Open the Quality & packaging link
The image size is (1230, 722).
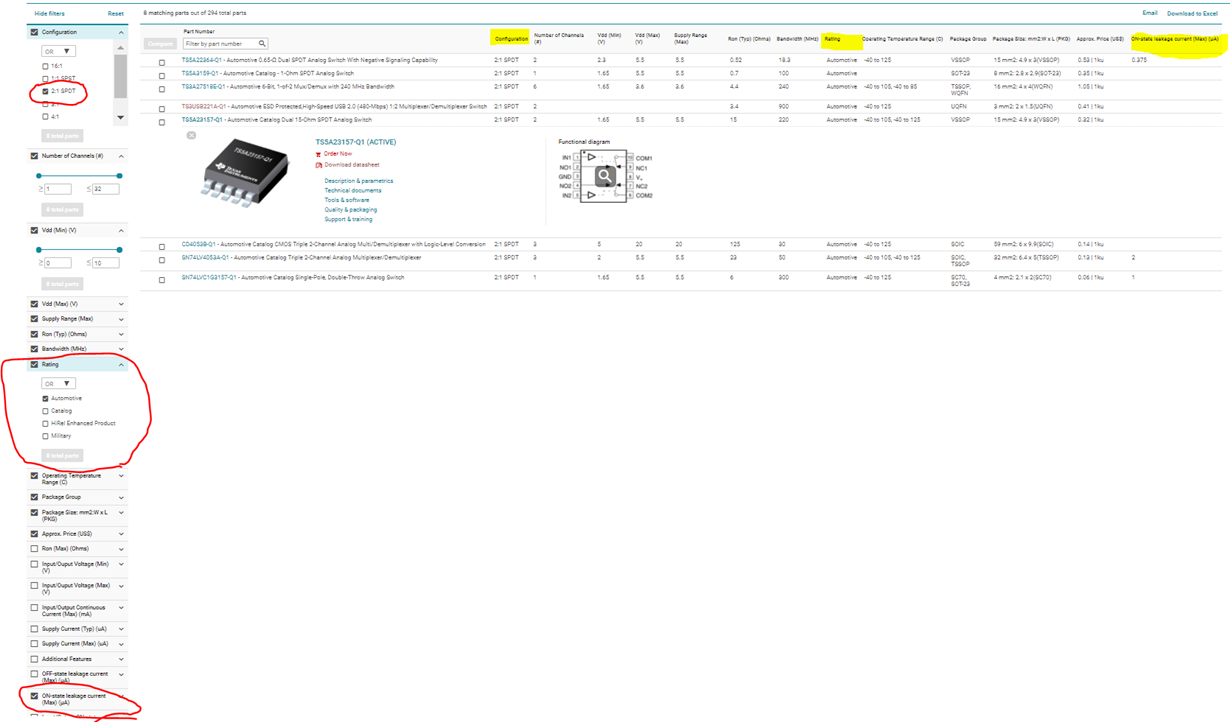coord(350,210)
